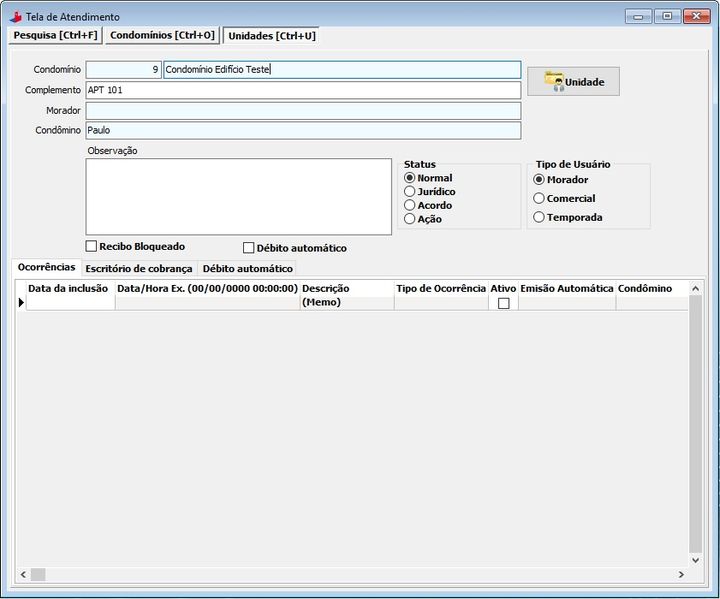This screenshot has width=720, height=599.
Task: Click the Unidade button with folder icon
Action: [x=573, y=81]
